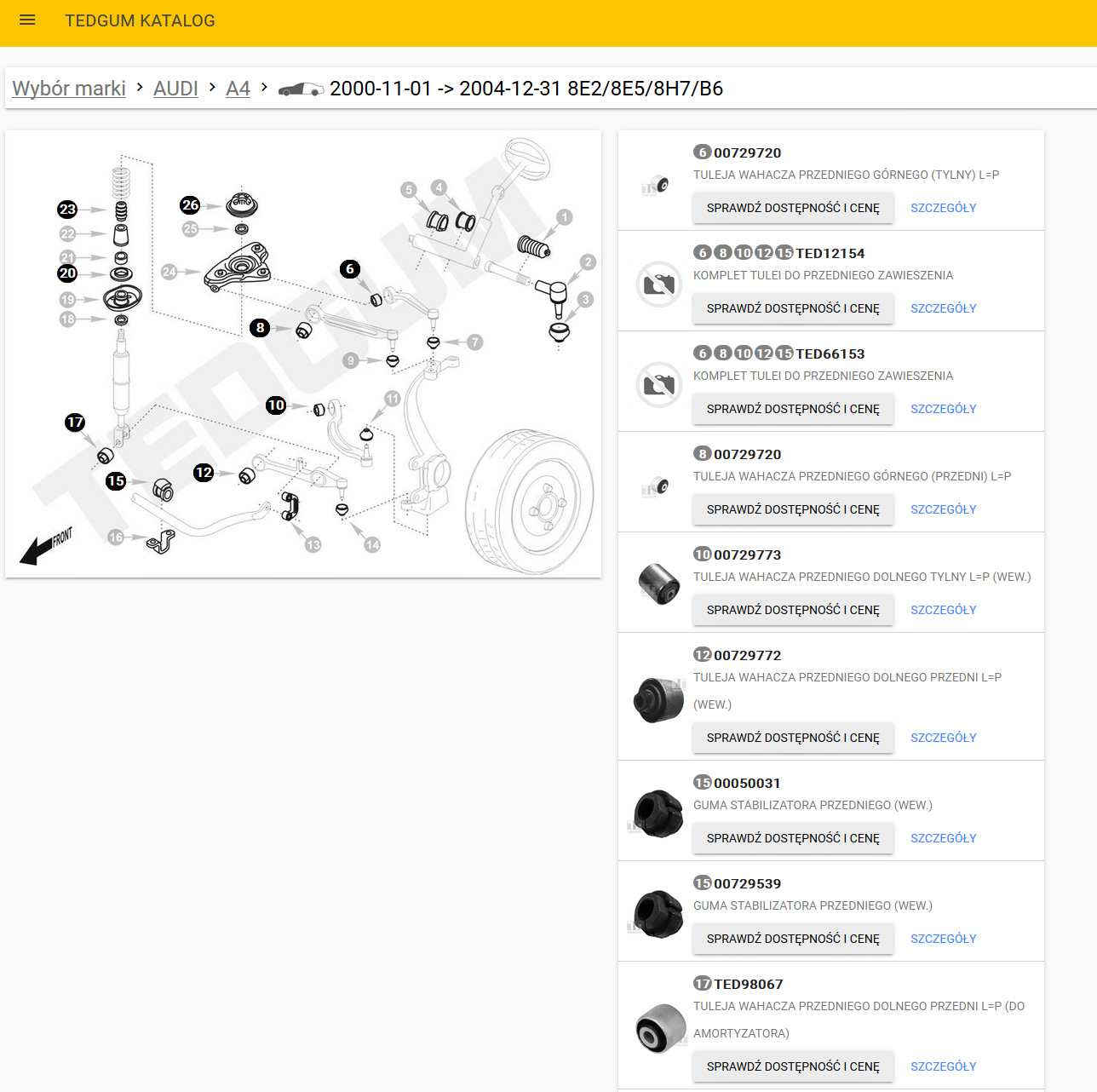Screen dimensions: 1097x1092
Task: Select diagram marker 8 on upper arm
Action: [261, 328]
